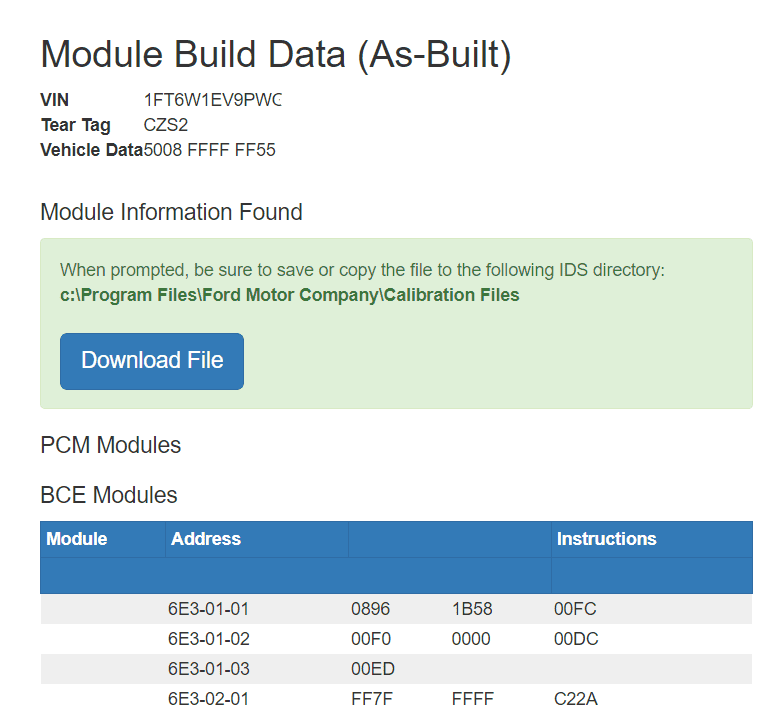Click the 00DC data value
The height and width of the screenshot is (711, 776).
576,639
